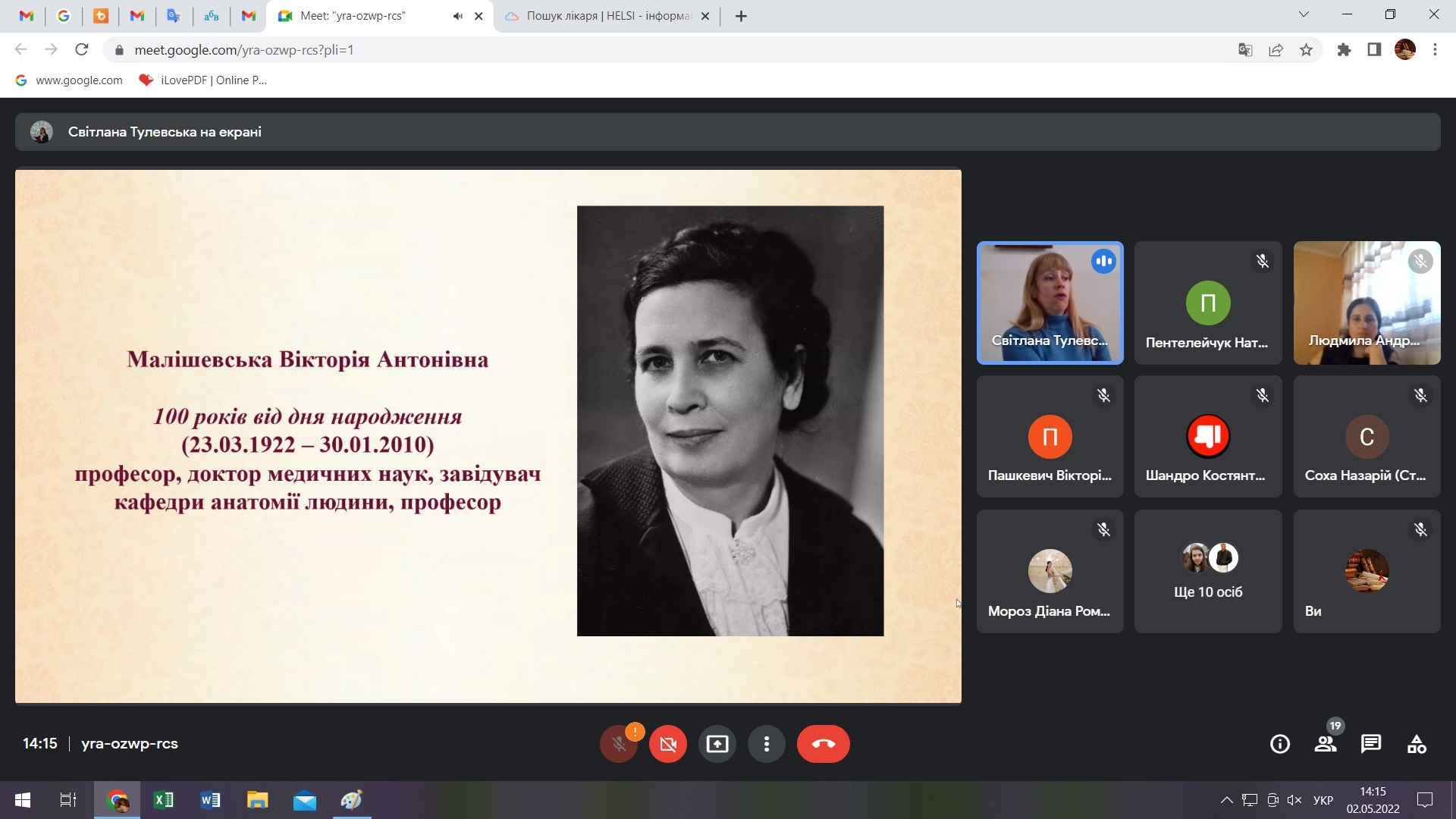Open the chat messages panel
Screen dimensions: 1456x819
1371,744
